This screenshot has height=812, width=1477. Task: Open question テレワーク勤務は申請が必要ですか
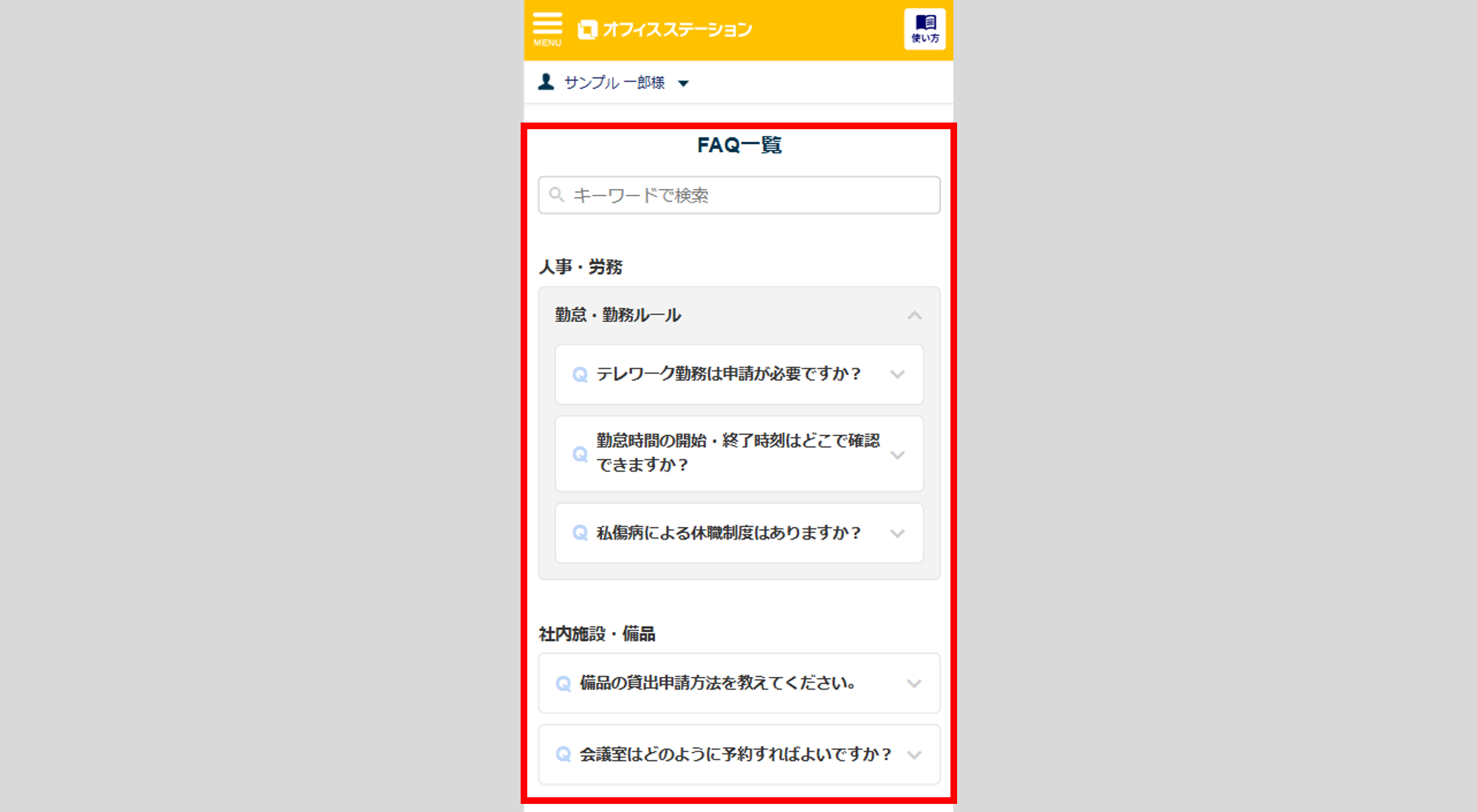click(x=728, y=374)
